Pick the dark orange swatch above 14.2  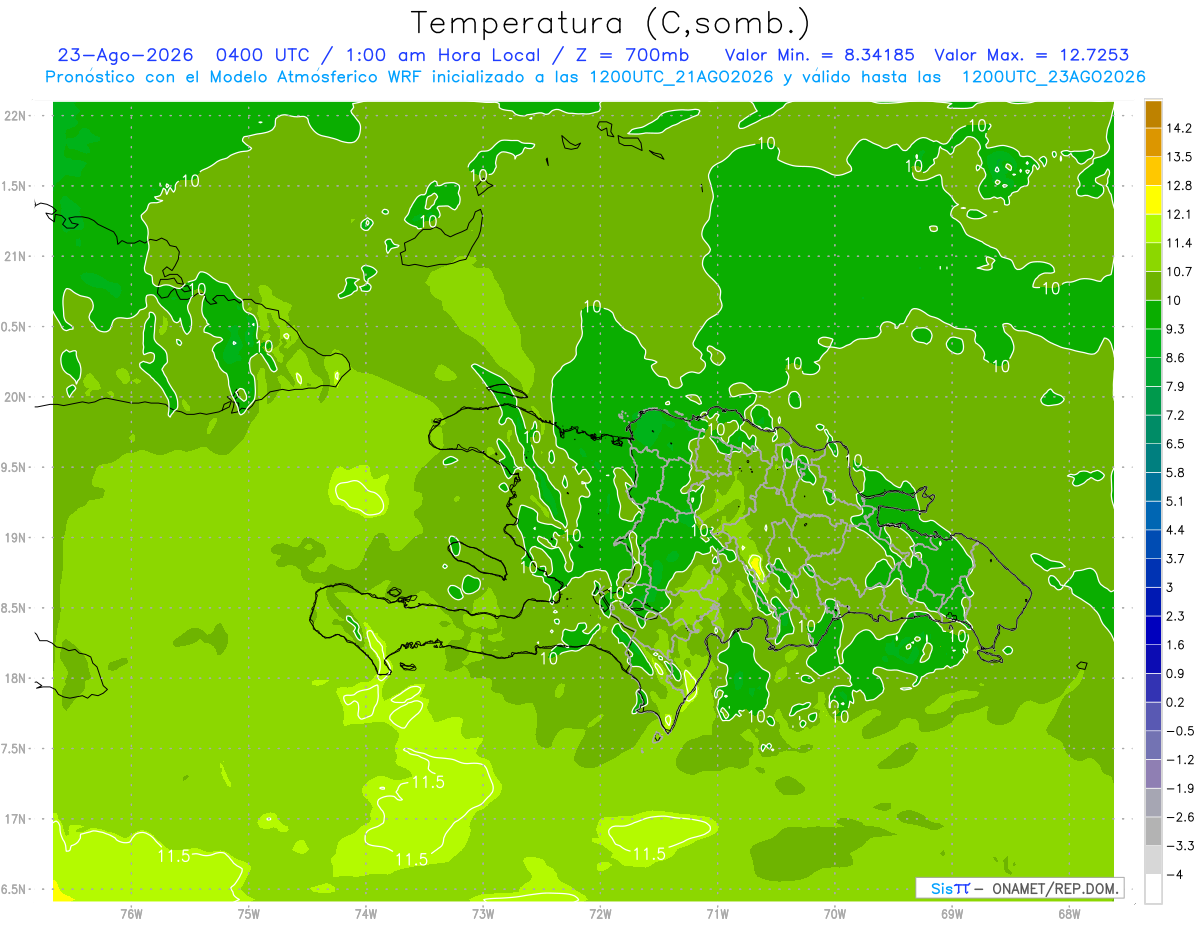coord(1153,114)
